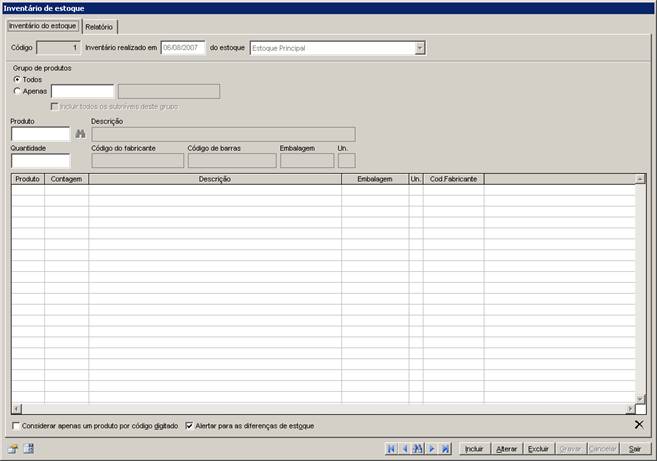Click the Apenas group code input field
657x461 pixels.
click(83, 91)
